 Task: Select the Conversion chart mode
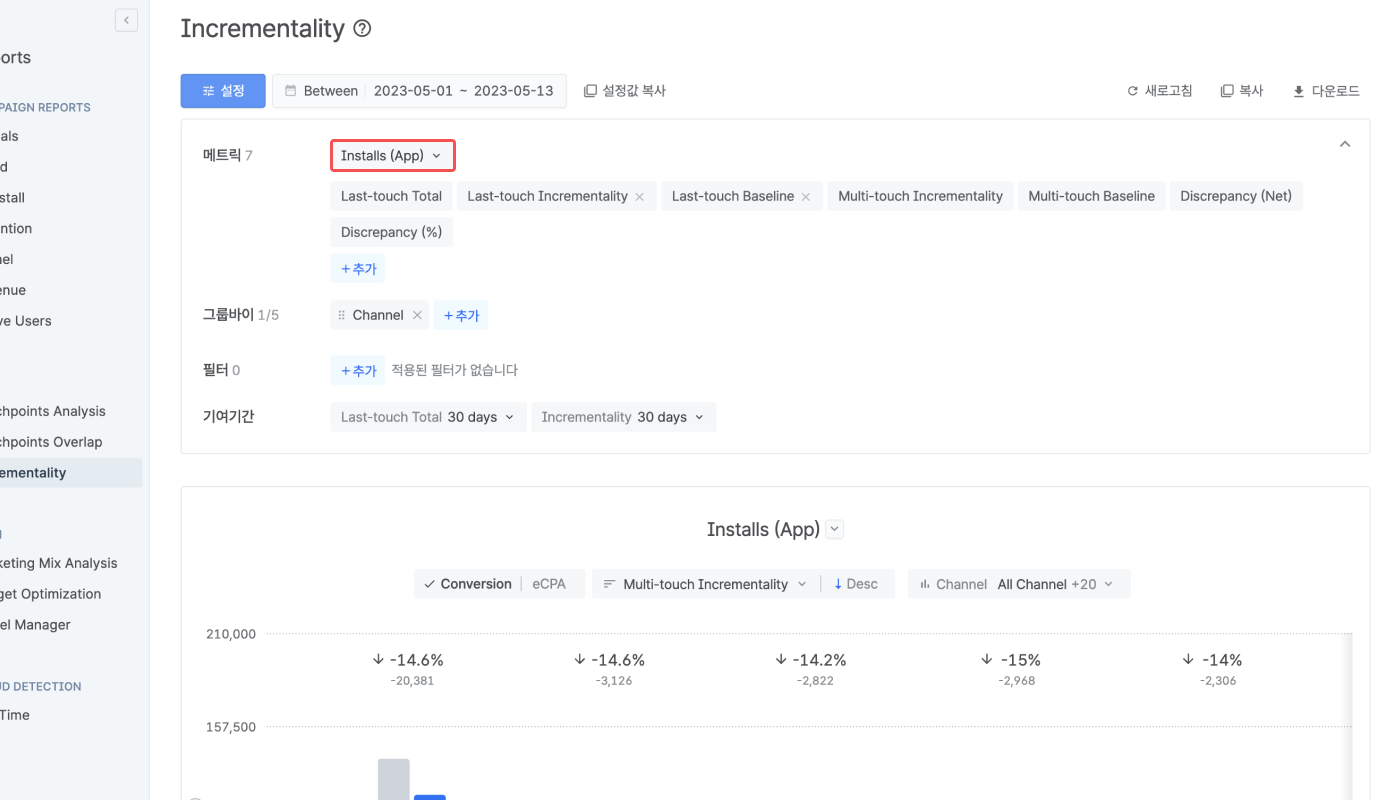(x=467, y=584)
